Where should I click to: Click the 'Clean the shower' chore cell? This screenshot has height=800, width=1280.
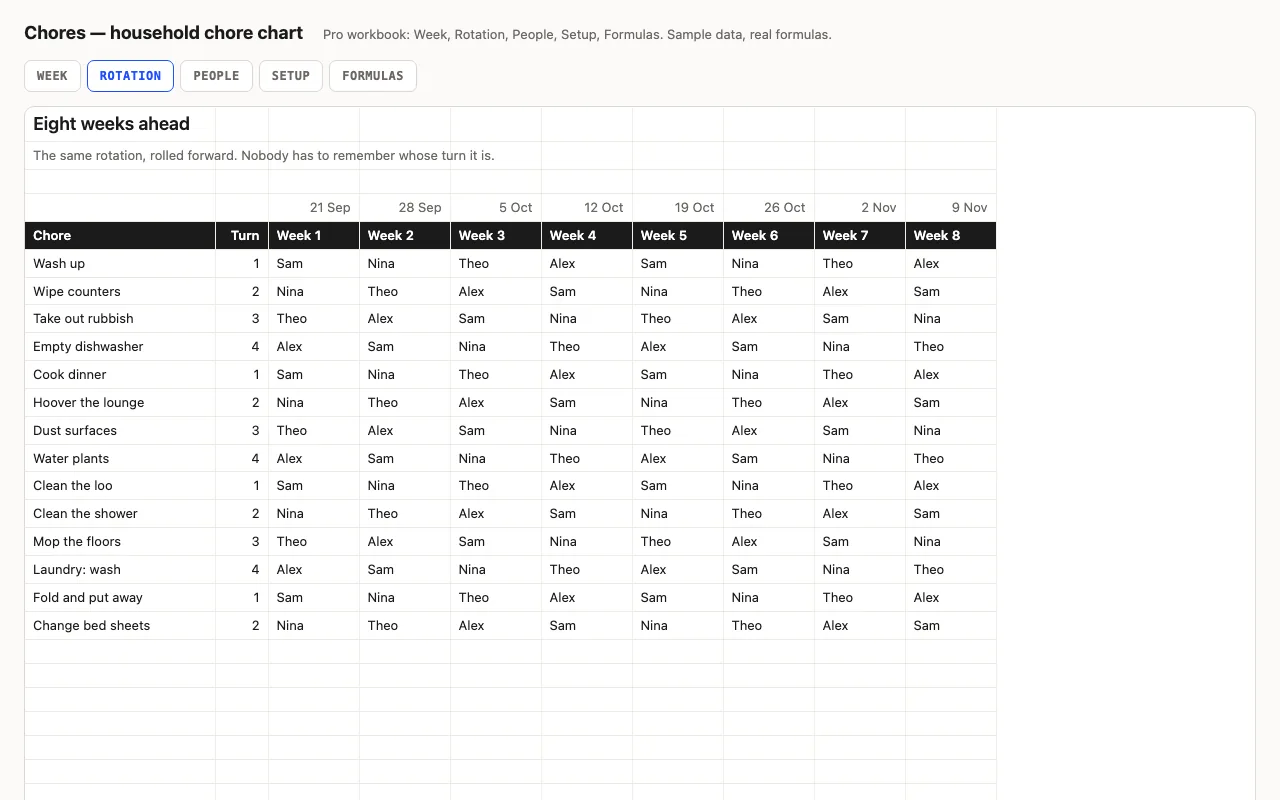[120, 514]
